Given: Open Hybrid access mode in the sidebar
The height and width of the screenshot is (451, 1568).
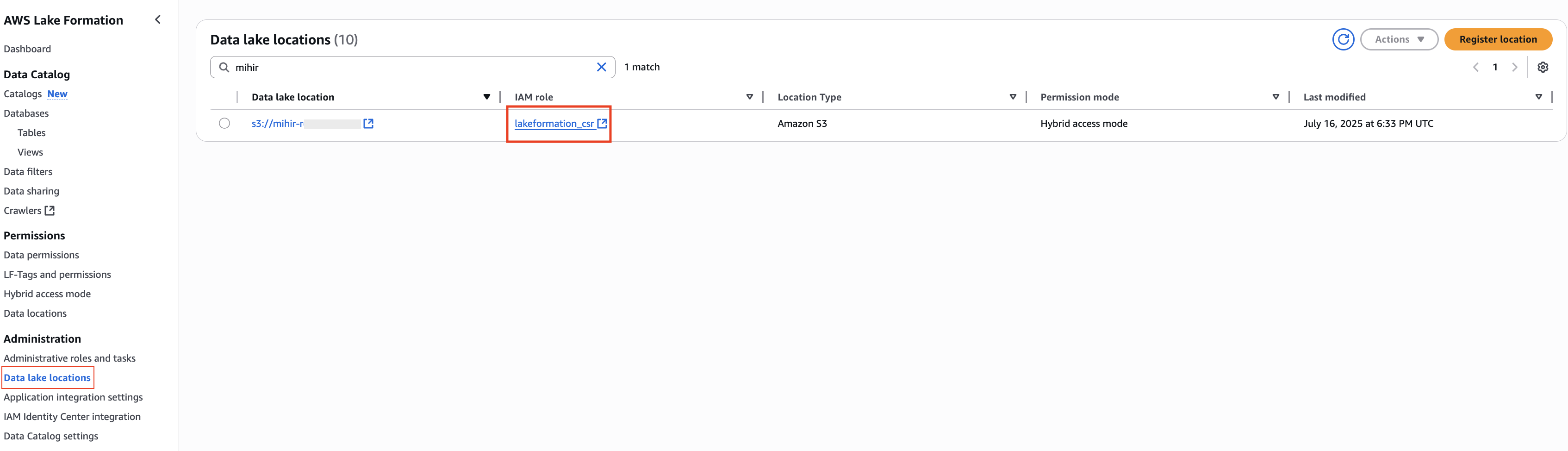Looking at the screenshot, I should click(x=47, y=294).
